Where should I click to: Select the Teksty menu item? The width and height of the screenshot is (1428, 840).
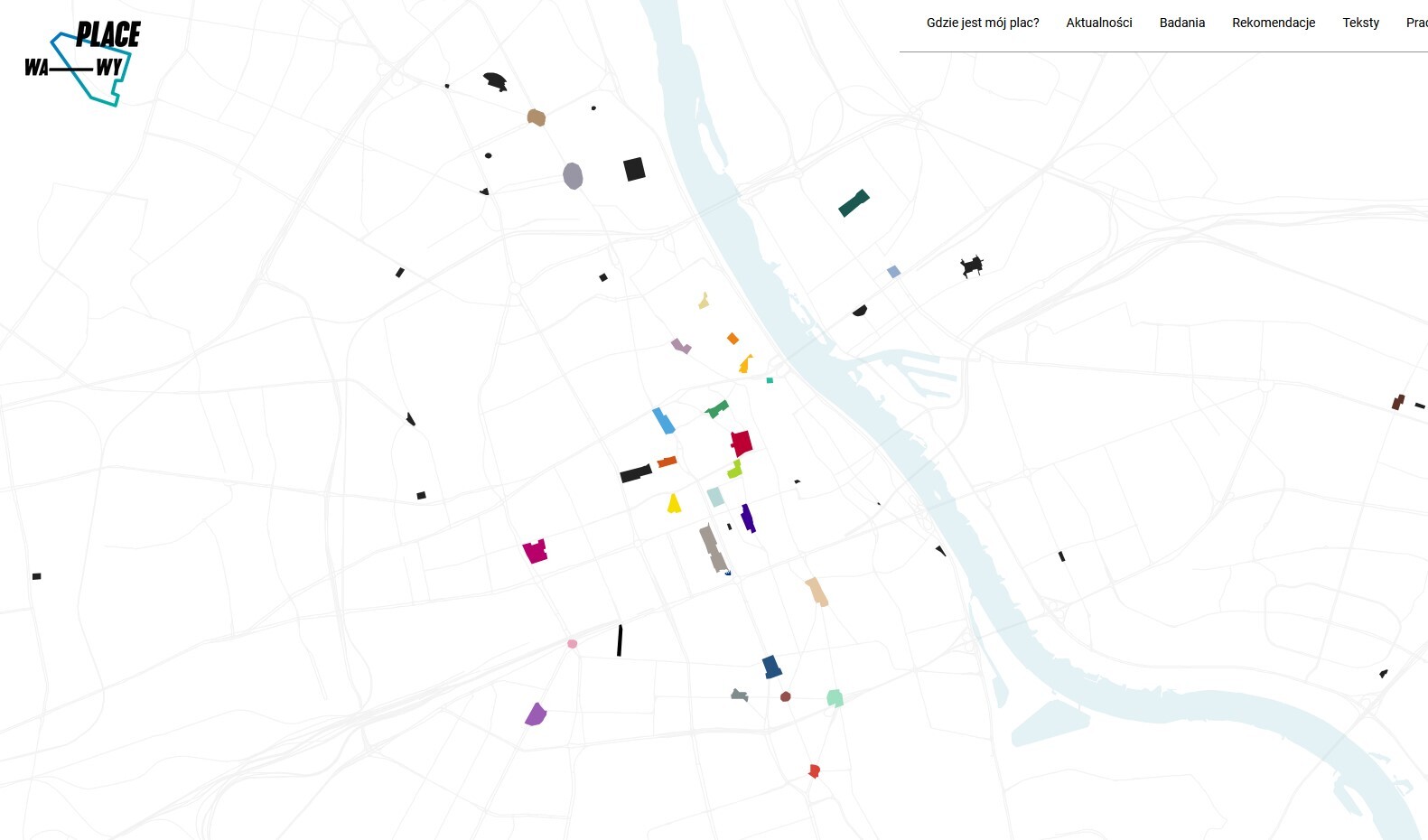click(x=1360, y=23)
